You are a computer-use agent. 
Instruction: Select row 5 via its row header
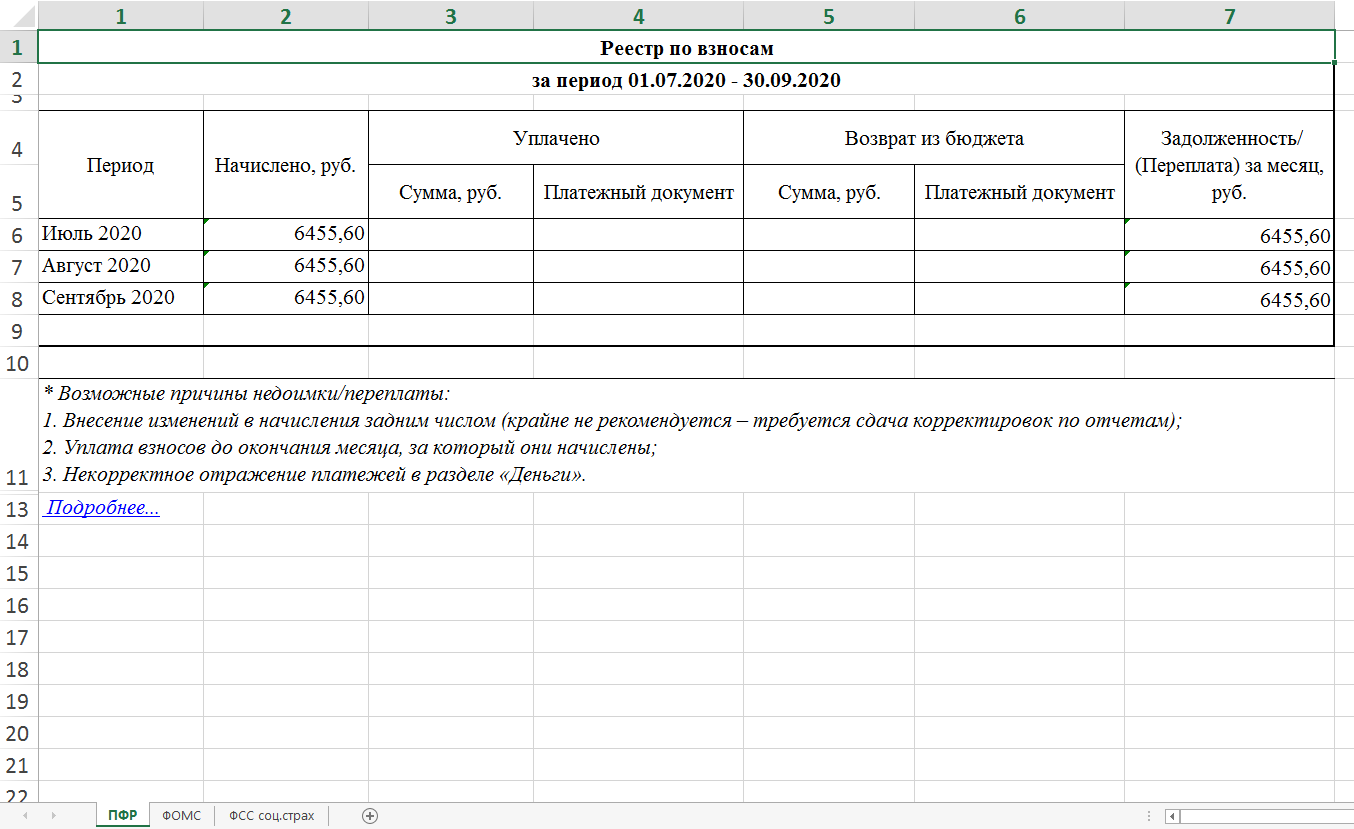tap(18, 192)
